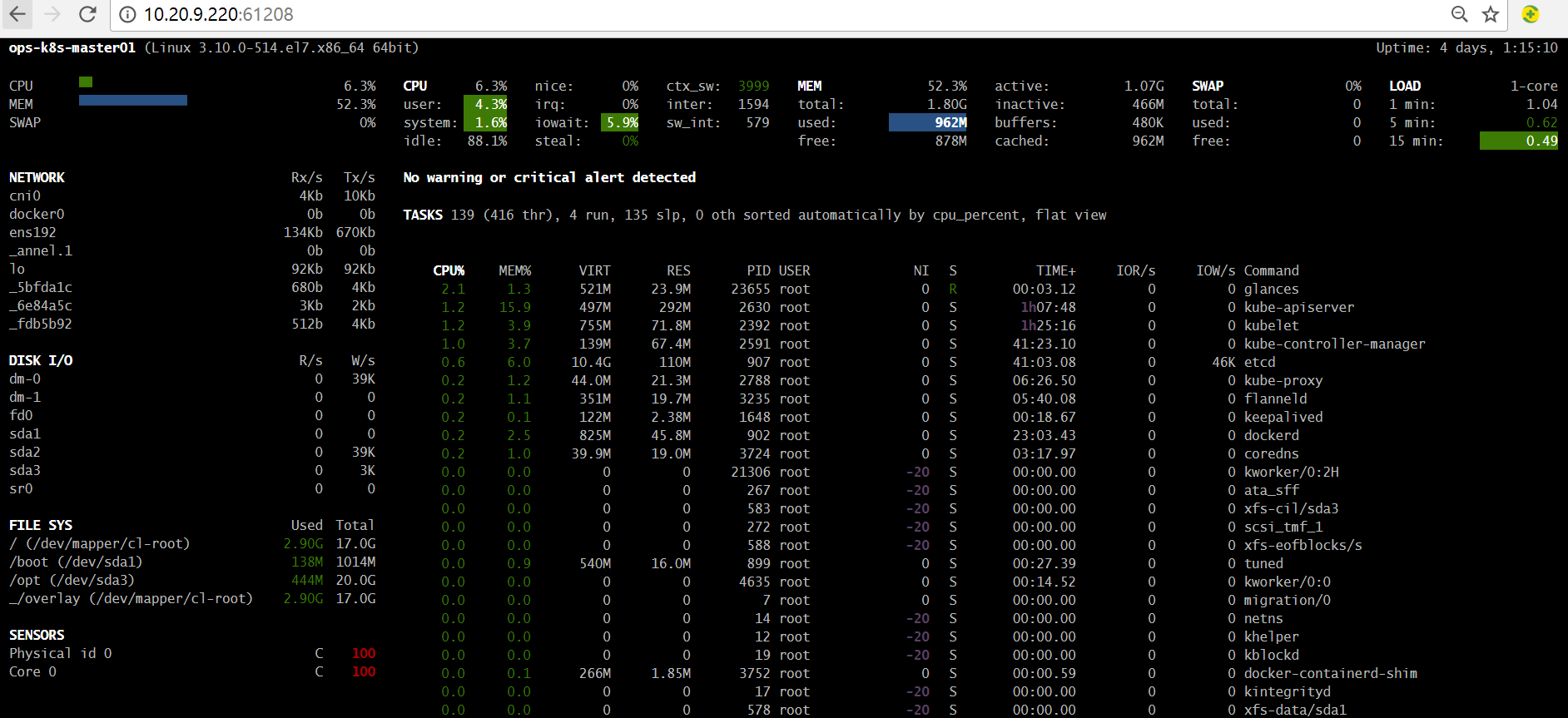Click the kube-proxy process
This screenshot has height=718, width=1568.
[x=1283, y=380]
